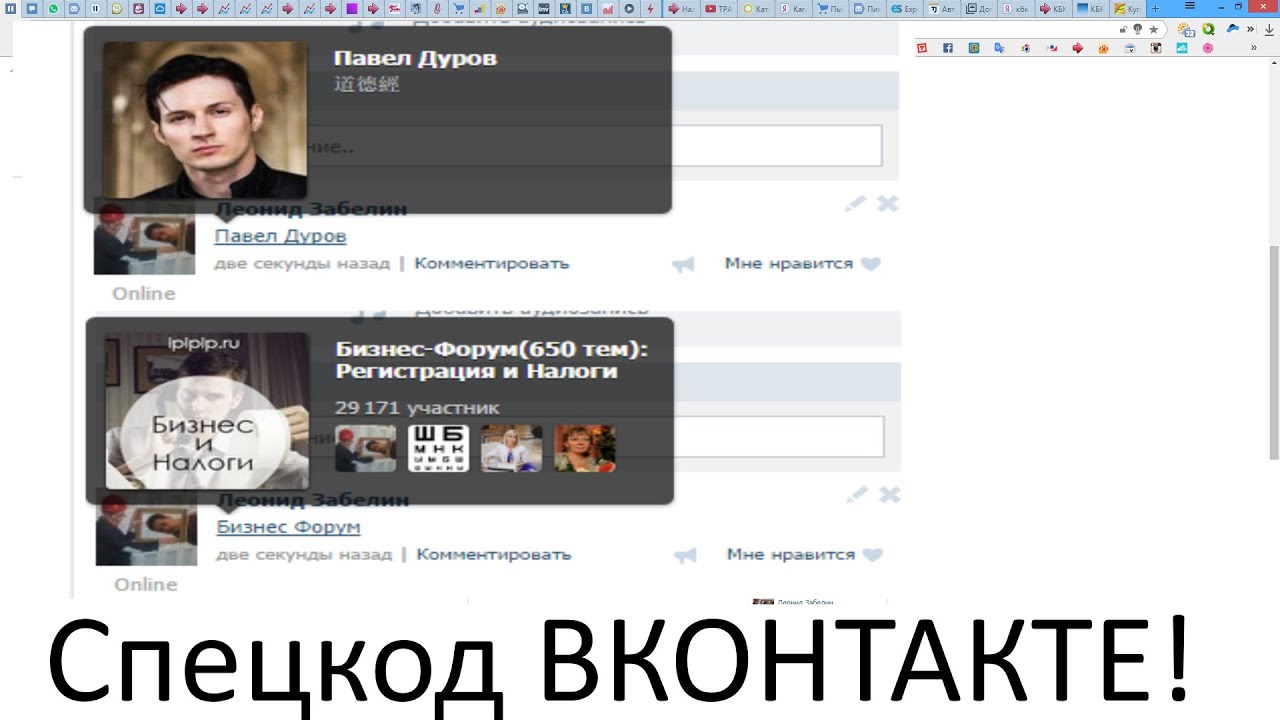This screenshot has height=720, width=1280.
Task: Open the red arrow bookmark in bookmarks bar
Action: (x=1078, y=48)
